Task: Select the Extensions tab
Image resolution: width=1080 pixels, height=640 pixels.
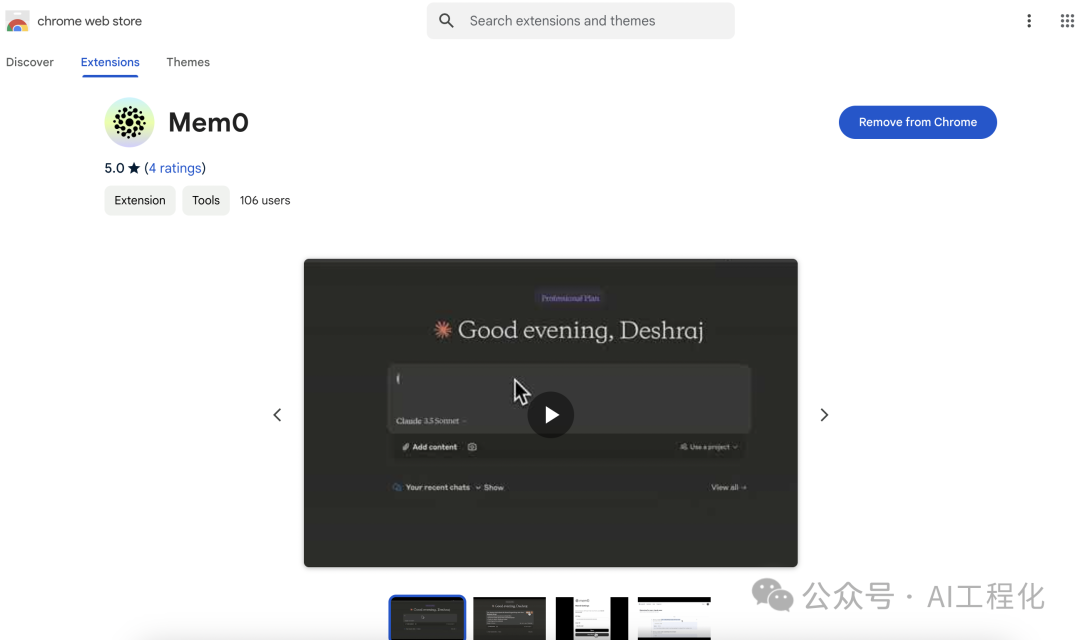Action: click(x=110, y=62)
